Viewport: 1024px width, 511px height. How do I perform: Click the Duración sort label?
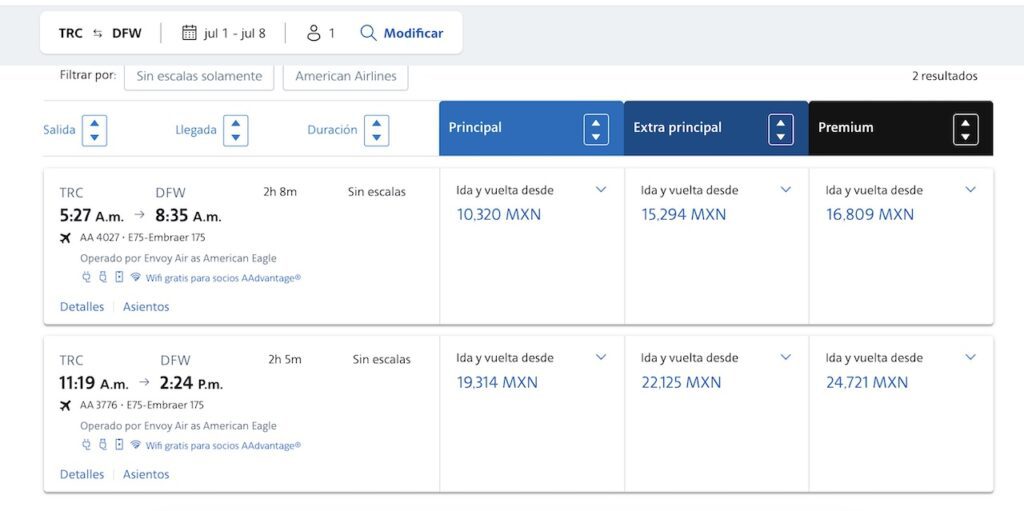point(332,129)
